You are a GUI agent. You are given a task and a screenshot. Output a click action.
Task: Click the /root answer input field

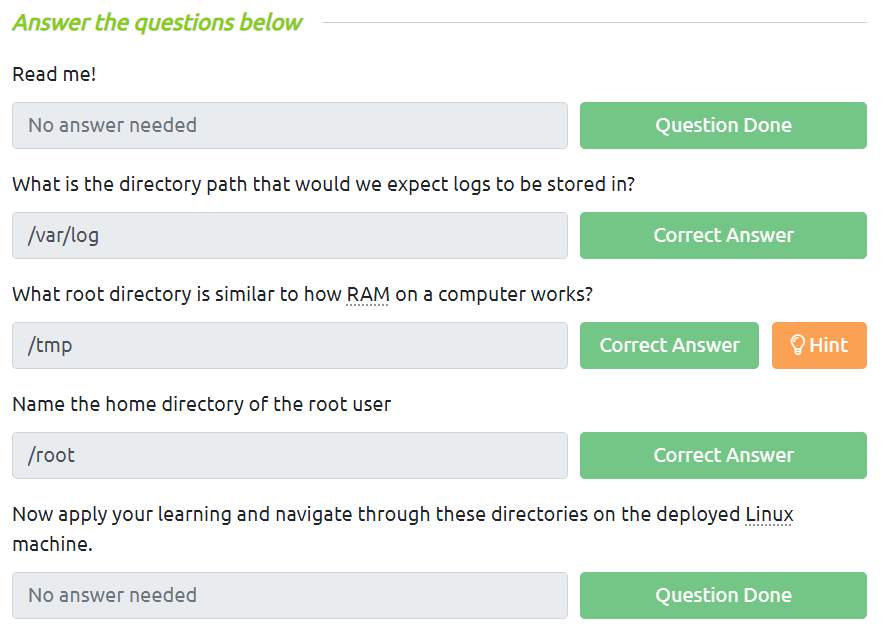point(290,455)
